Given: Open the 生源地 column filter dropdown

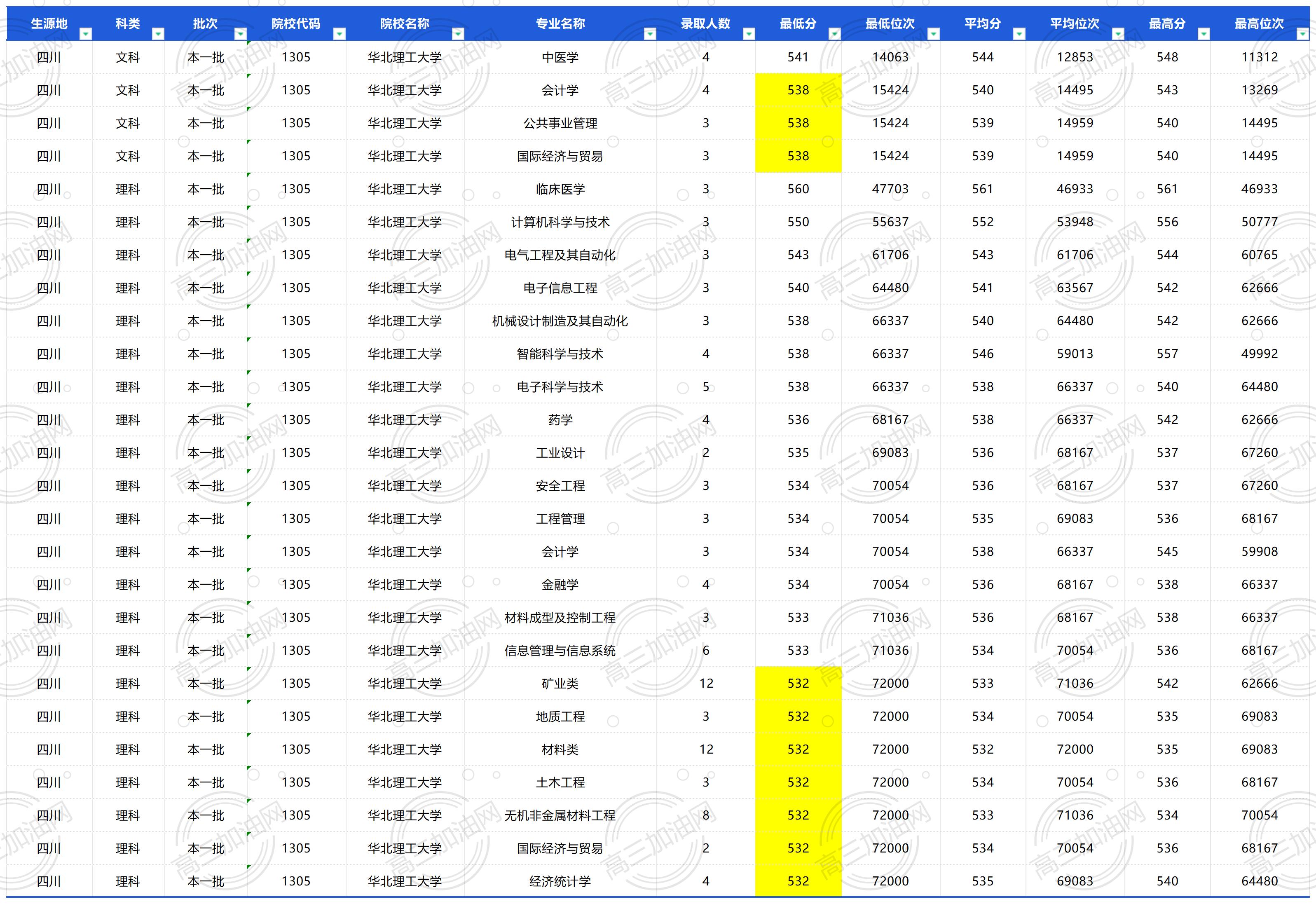Looking at the screenshot, I should point(86,34).
